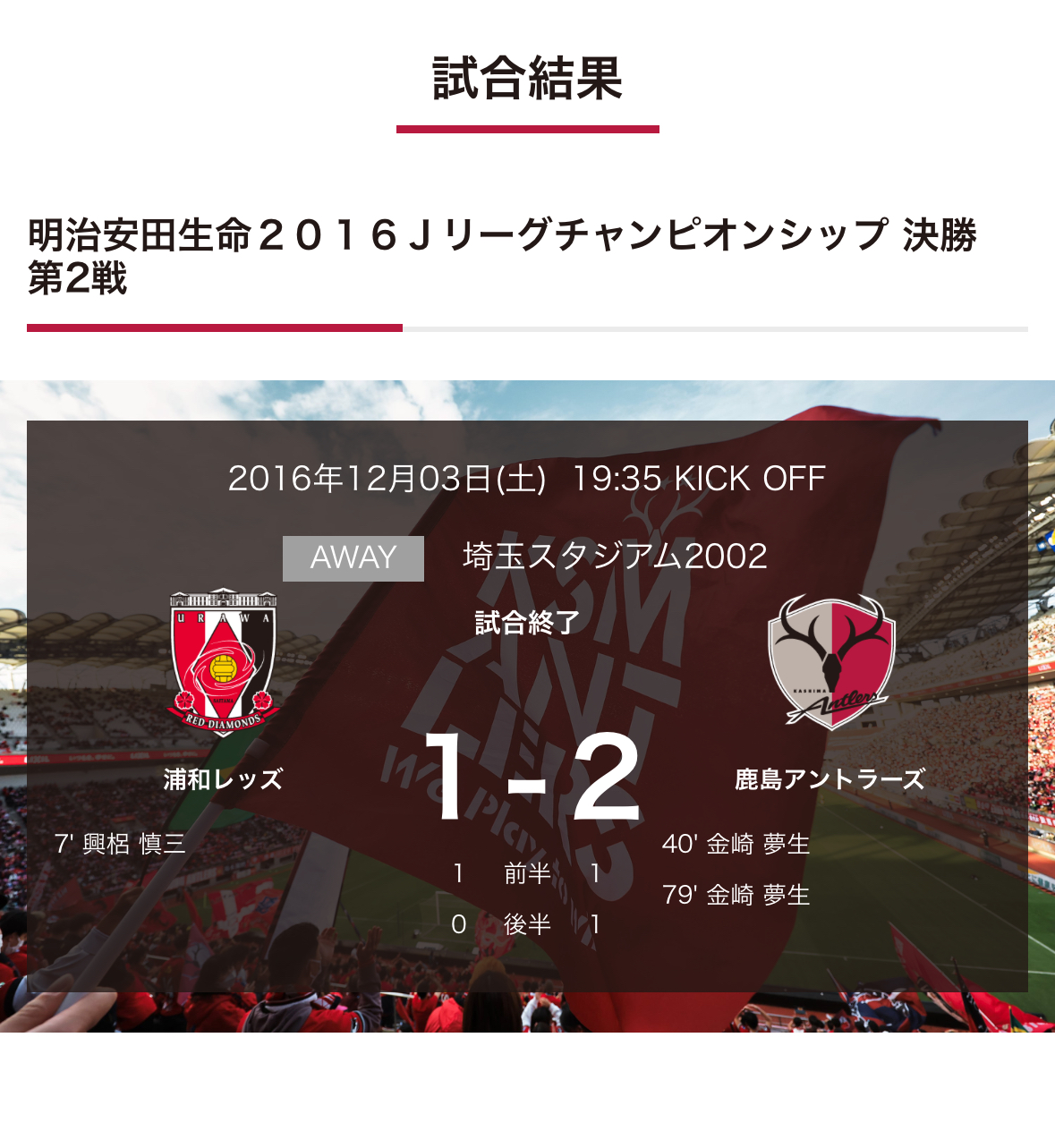Click the red underline beneath 試合結果
1055x1148 pixels.
(x=528, y=129)
